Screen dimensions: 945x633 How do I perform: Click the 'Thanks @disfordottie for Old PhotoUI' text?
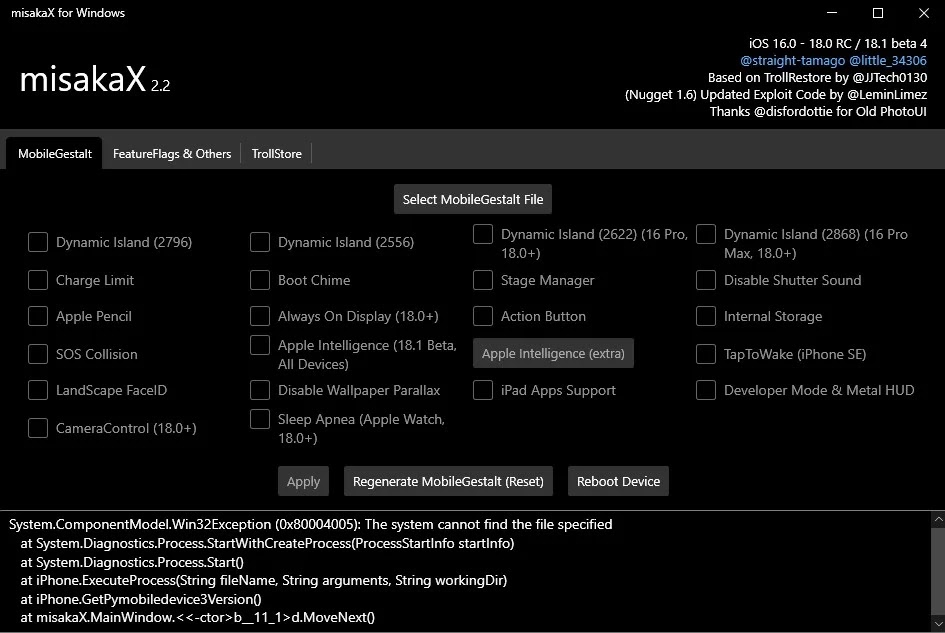[x=818, y=111]
